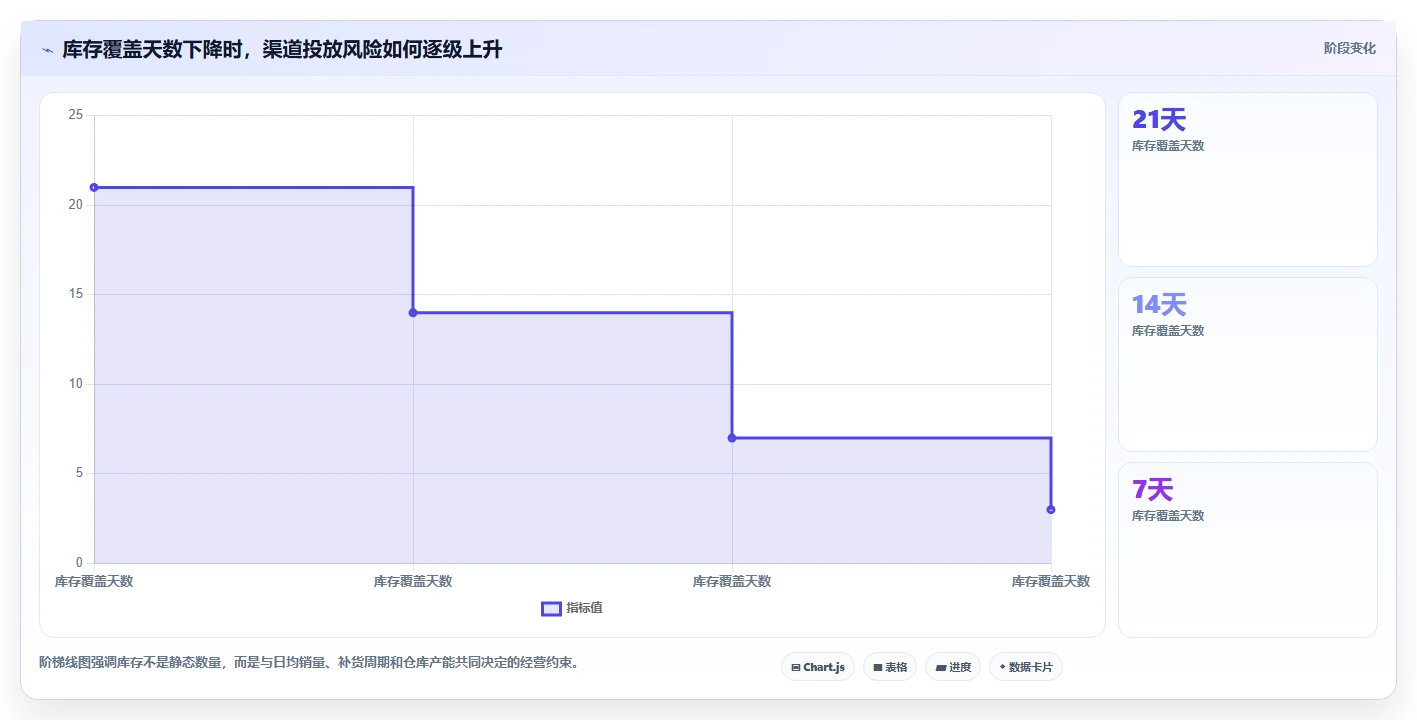This screenshot has width=1417, height=720.
Task: Select the 表格 chip
Action: point(890,667)
